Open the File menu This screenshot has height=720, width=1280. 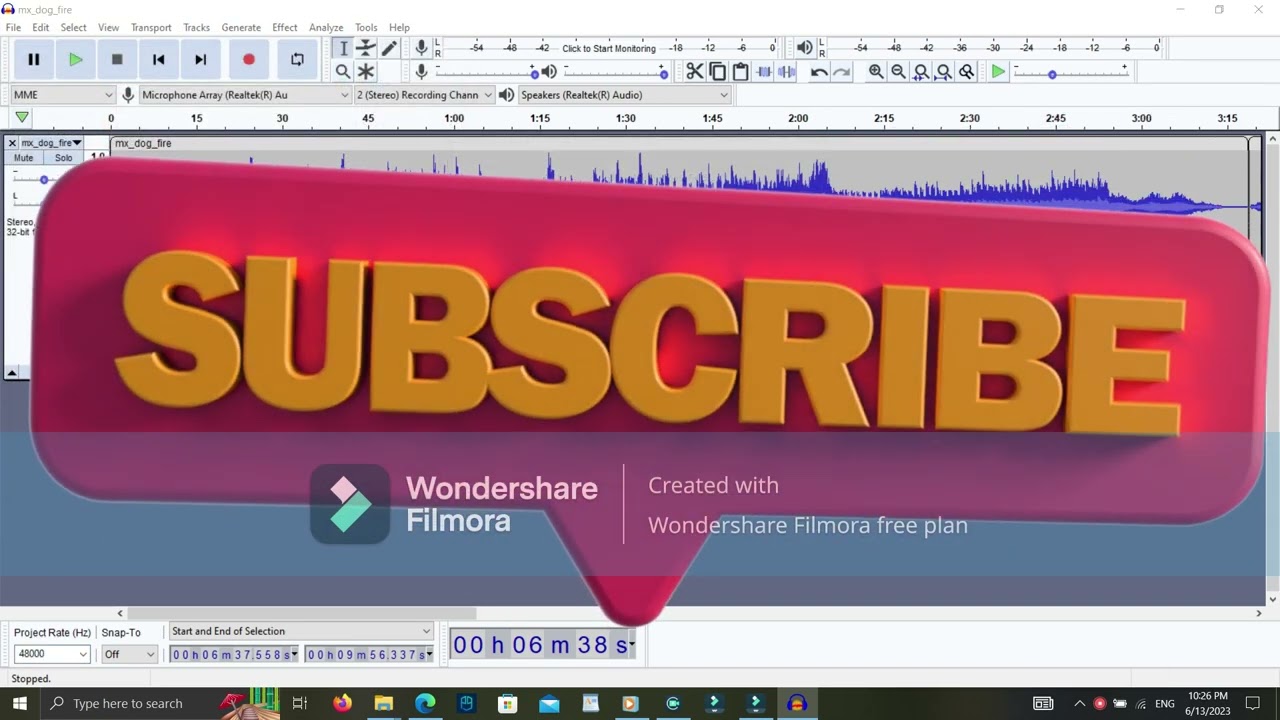click(x=13, y=27)
